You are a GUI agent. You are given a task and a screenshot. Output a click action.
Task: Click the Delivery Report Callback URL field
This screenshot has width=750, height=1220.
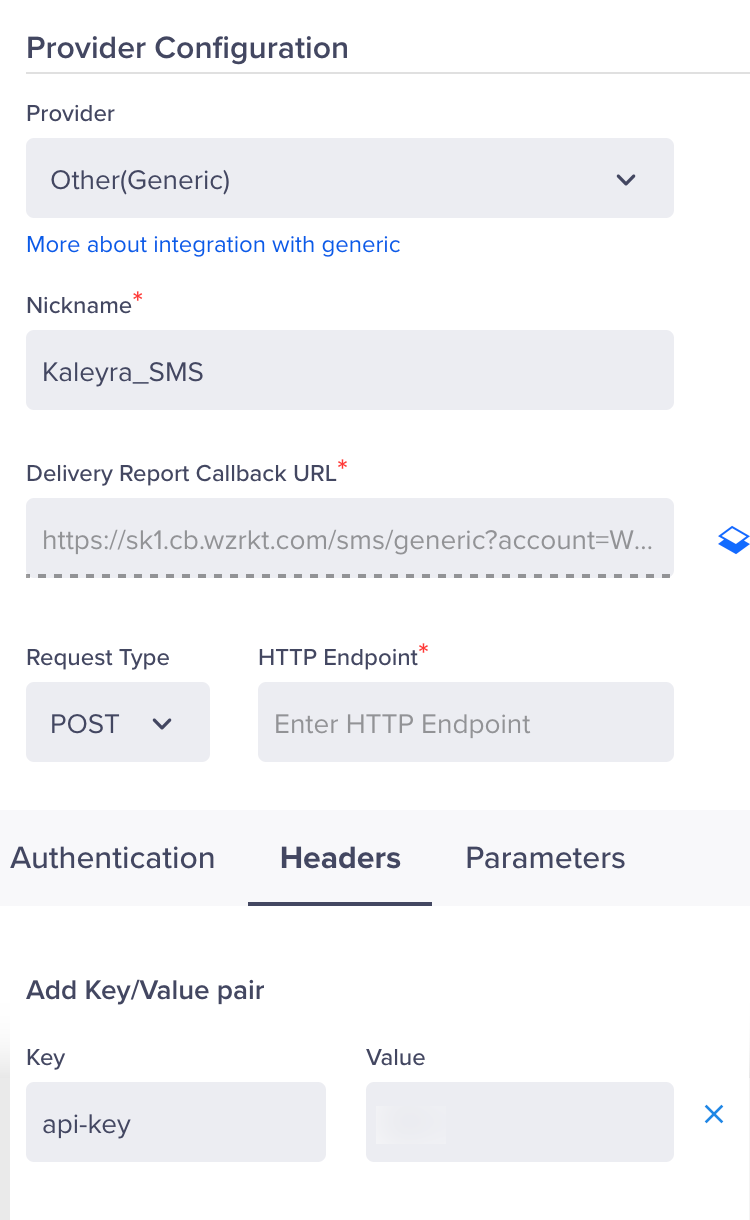click(x=349, y=540)
